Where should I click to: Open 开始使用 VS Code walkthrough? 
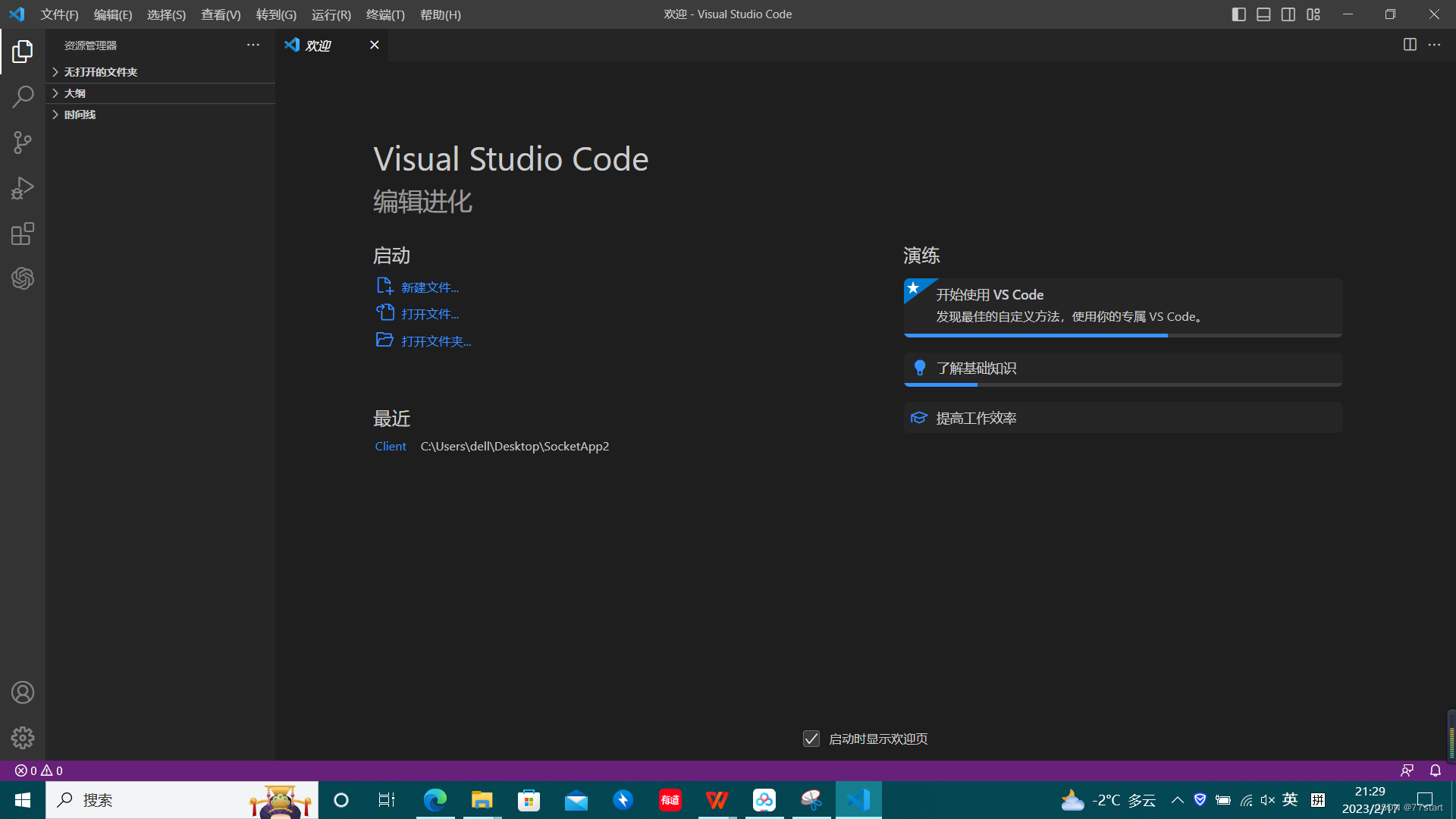(x=1123, y=307)
